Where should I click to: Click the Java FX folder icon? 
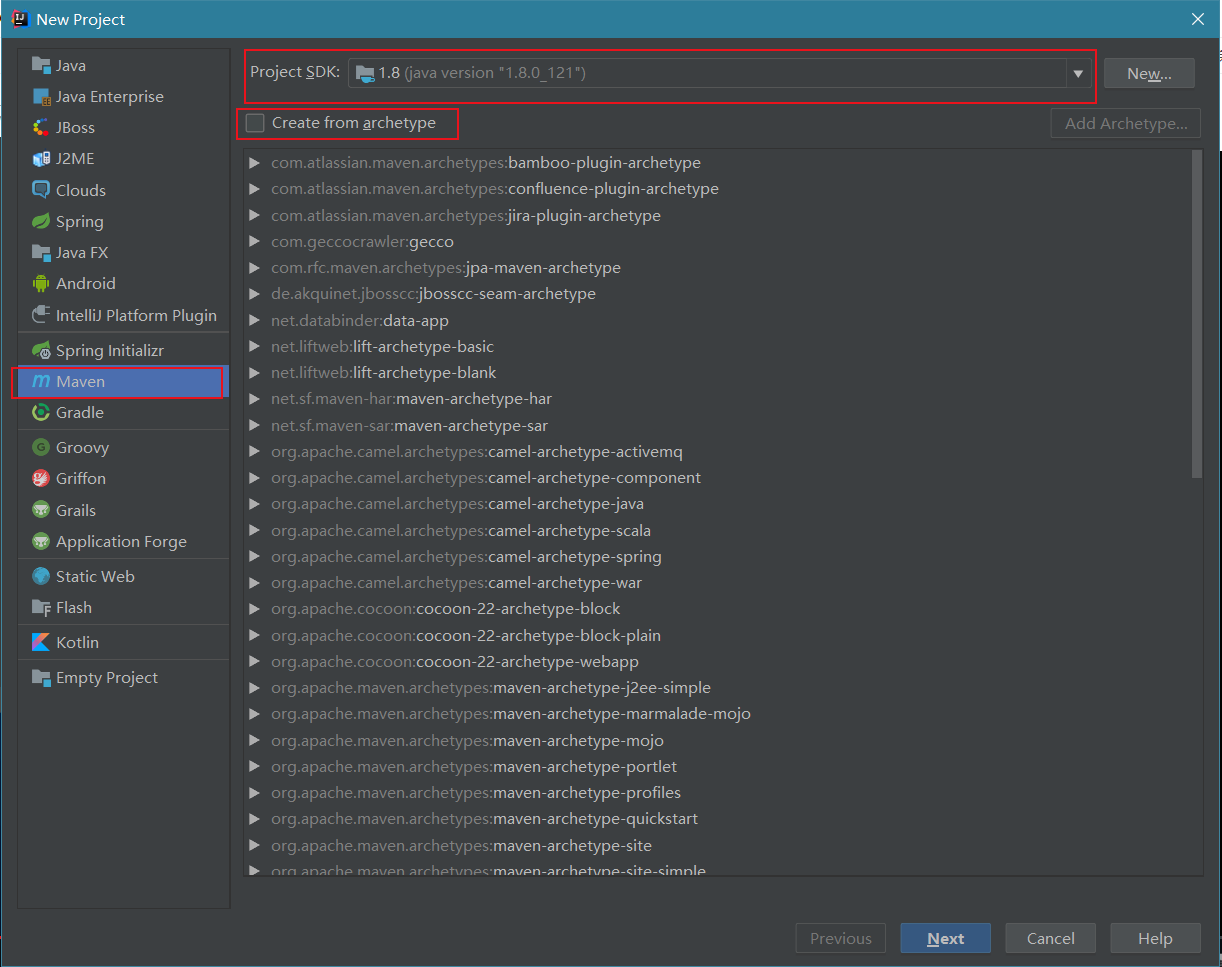[x=41, y=252]
